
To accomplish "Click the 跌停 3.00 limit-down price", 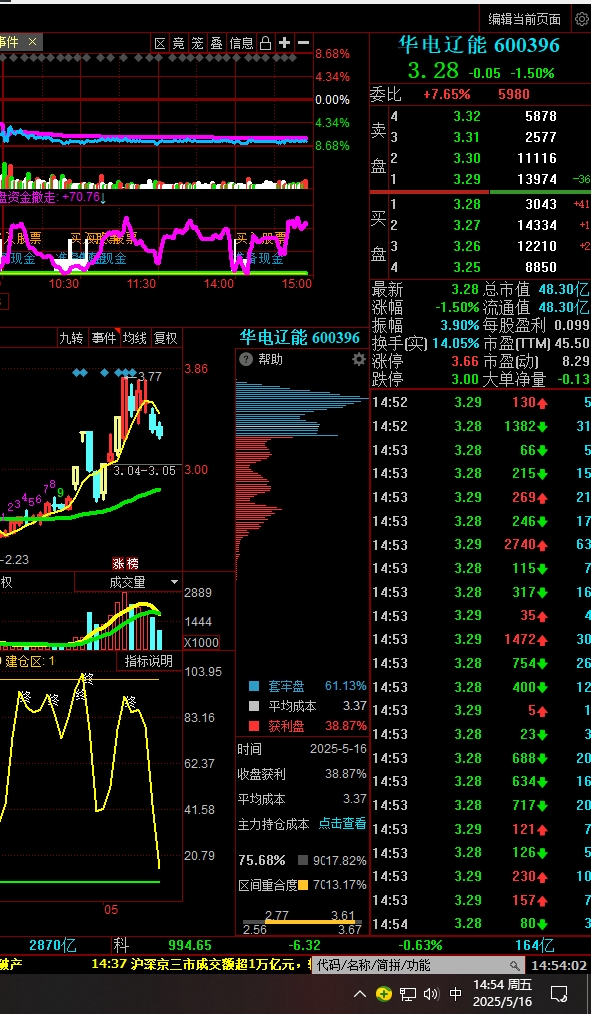I will click(x=466, y=379).
